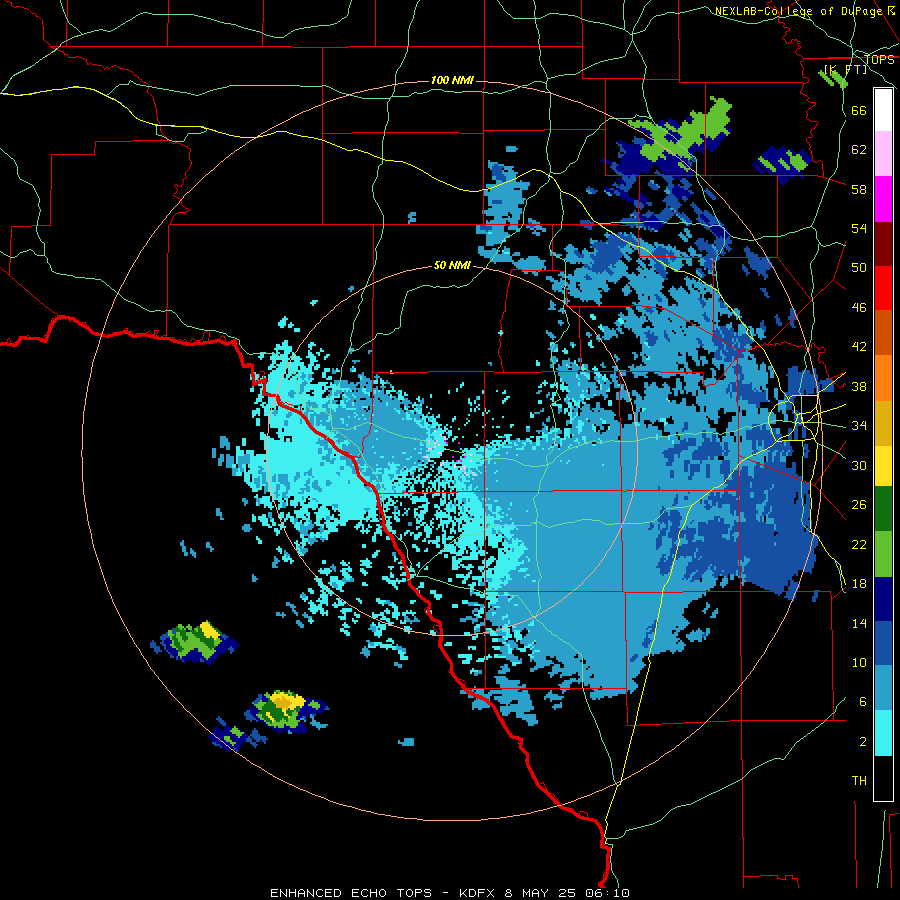Click the dark green 26 kft legend swatch

click(883, 509)
